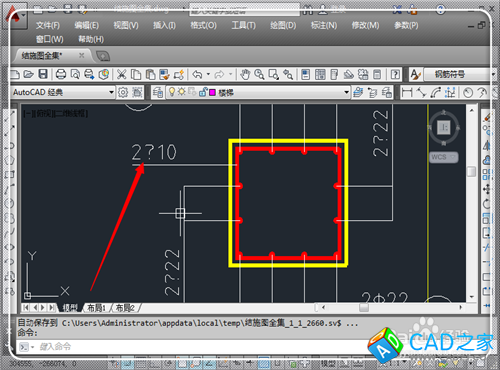Open the Properties palette icon
This screenshot has width=500, height=370.
[306, 74]
